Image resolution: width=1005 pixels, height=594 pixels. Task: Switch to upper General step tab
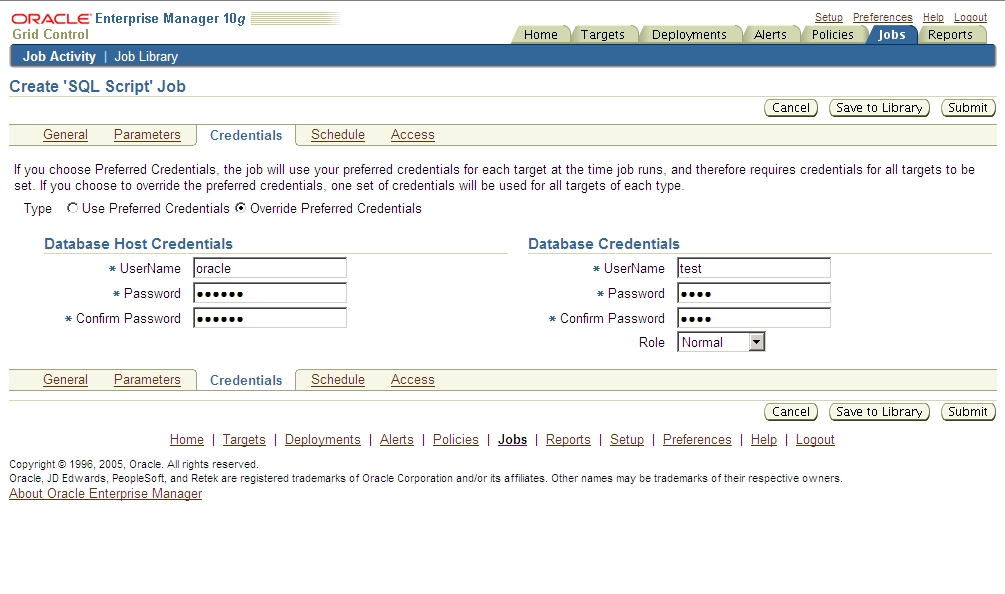coord(65,135)
